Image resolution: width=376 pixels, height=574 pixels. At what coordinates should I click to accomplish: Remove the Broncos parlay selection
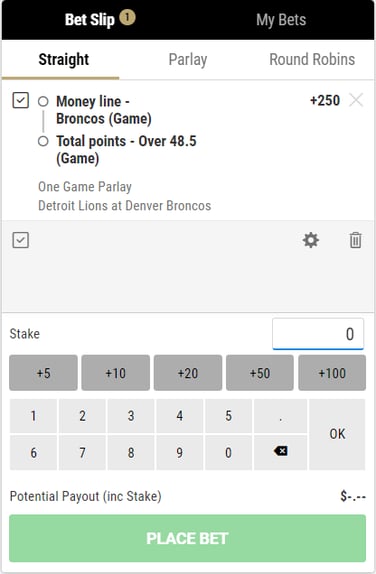(x=356, y=100)
